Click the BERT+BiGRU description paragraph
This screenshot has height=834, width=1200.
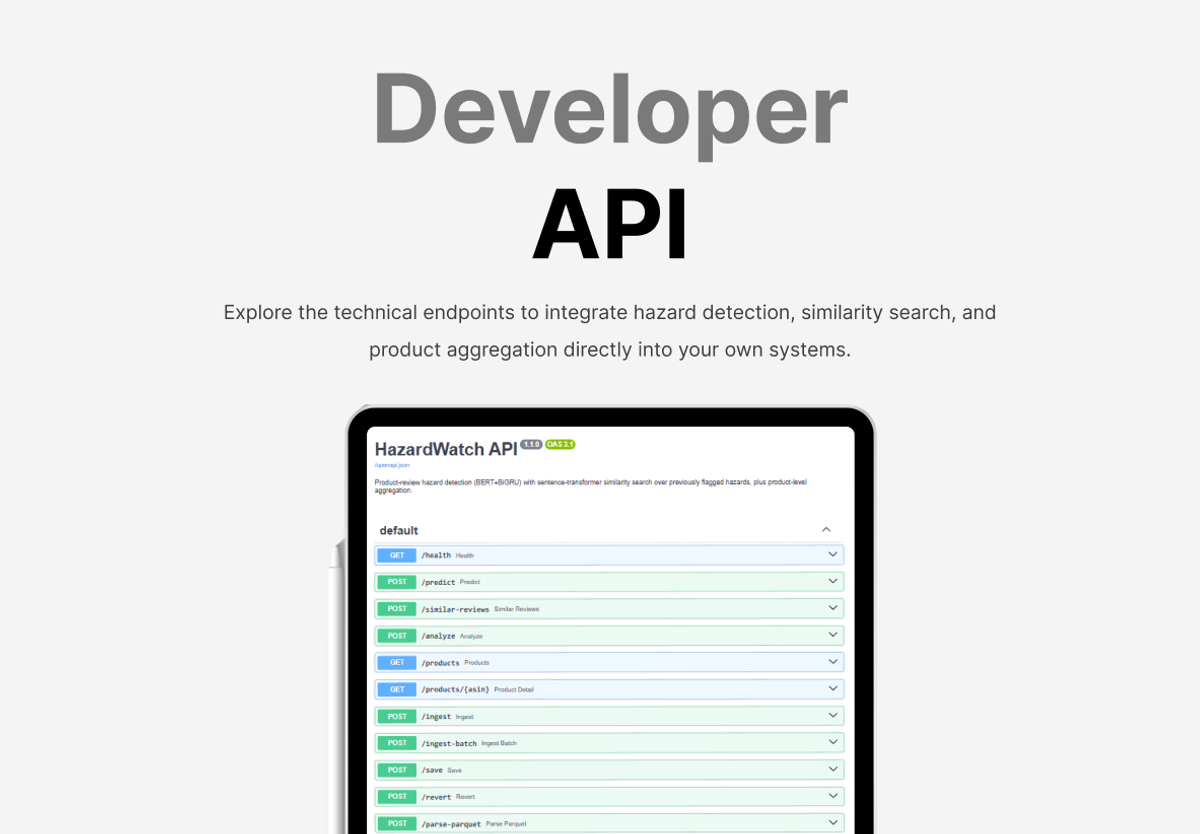pyautogui.click(x=591, y=486)
